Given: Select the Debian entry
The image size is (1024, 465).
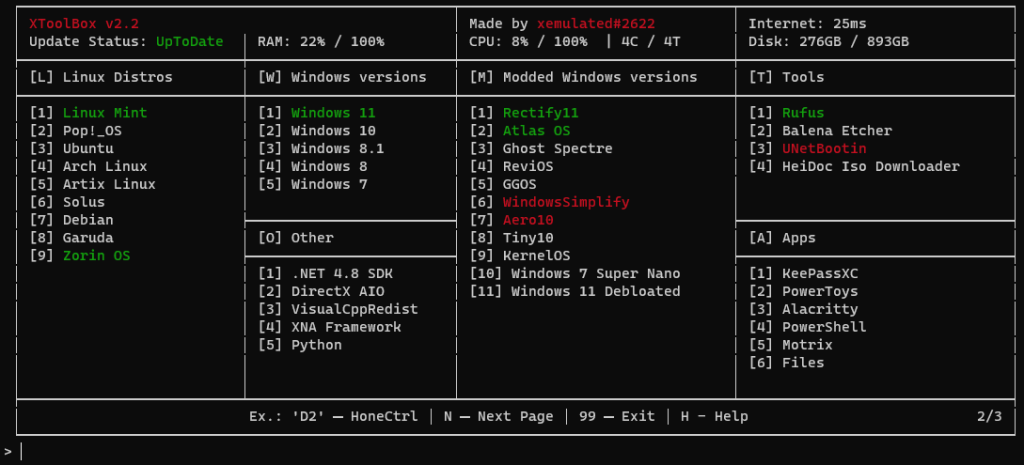Looking at the screenshot, I should (71, 220).
